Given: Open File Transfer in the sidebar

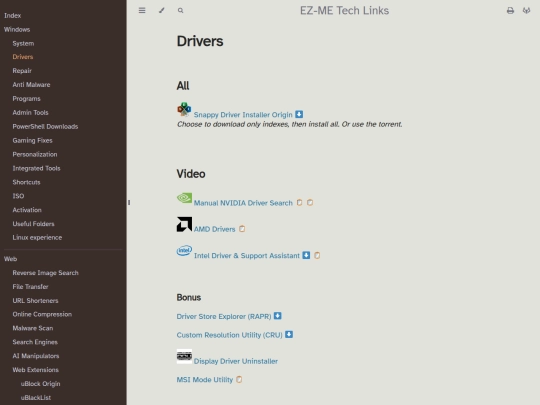Looking at the screenshot, I should tap(30, 287).
